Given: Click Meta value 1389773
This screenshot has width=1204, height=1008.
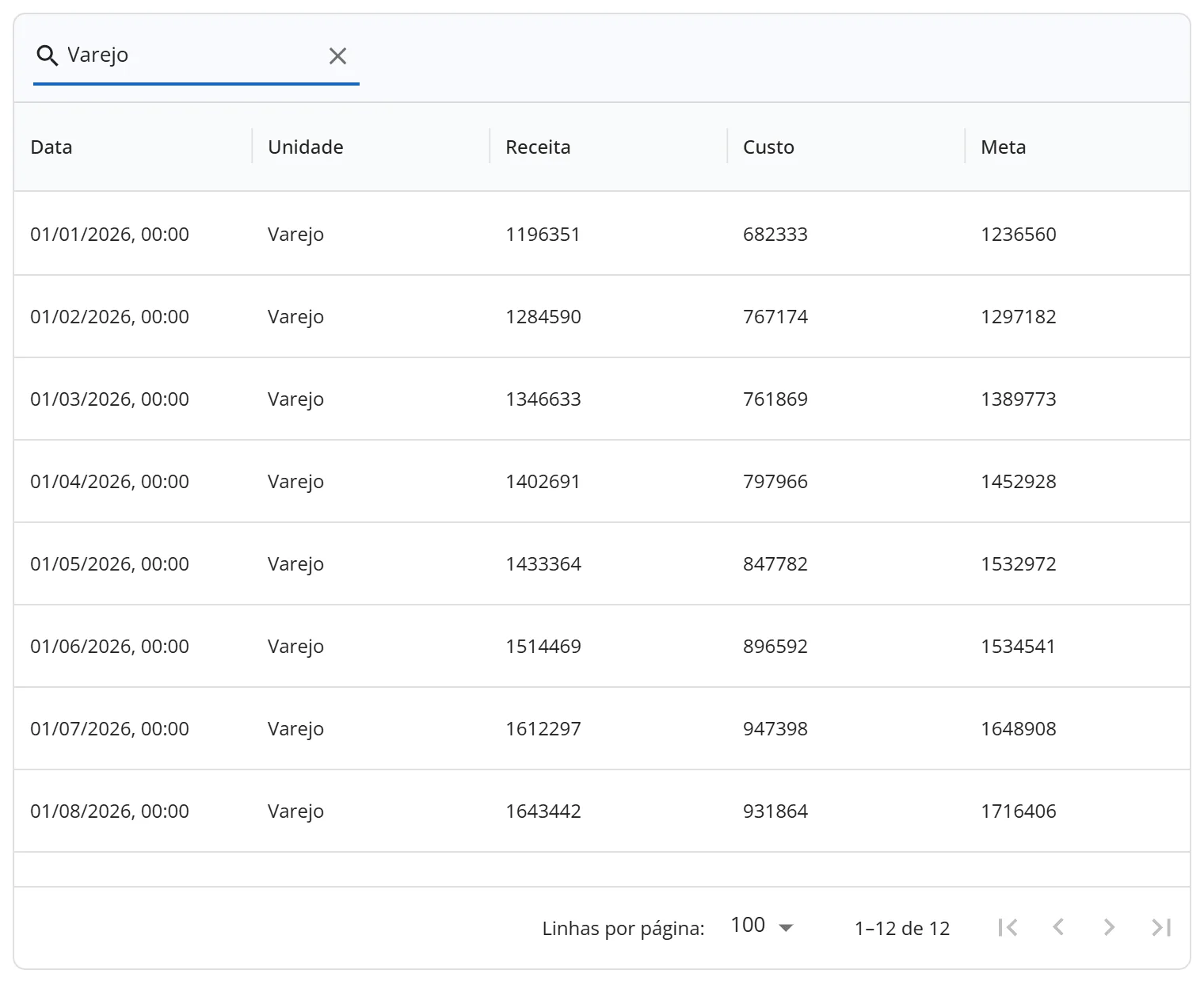Looking at the screenshot, I should point(1019,399).
